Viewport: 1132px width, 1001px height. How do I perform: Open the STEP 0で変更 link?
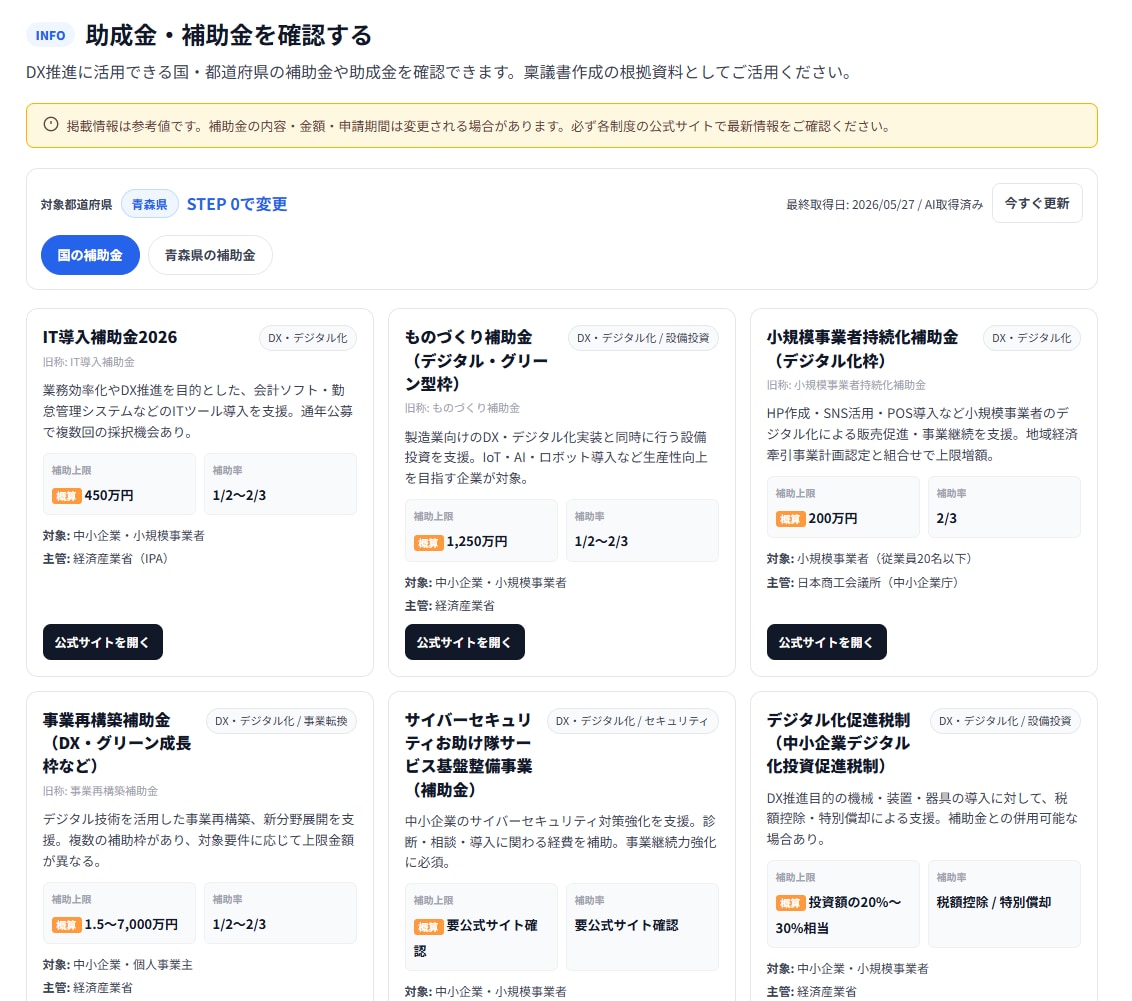[x=237, y=204]
